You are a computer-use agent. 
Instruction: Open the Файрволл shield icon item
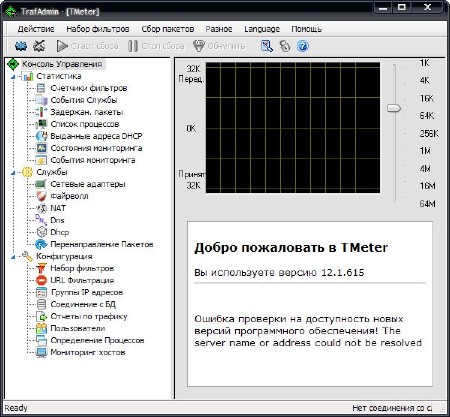point(41,196)
